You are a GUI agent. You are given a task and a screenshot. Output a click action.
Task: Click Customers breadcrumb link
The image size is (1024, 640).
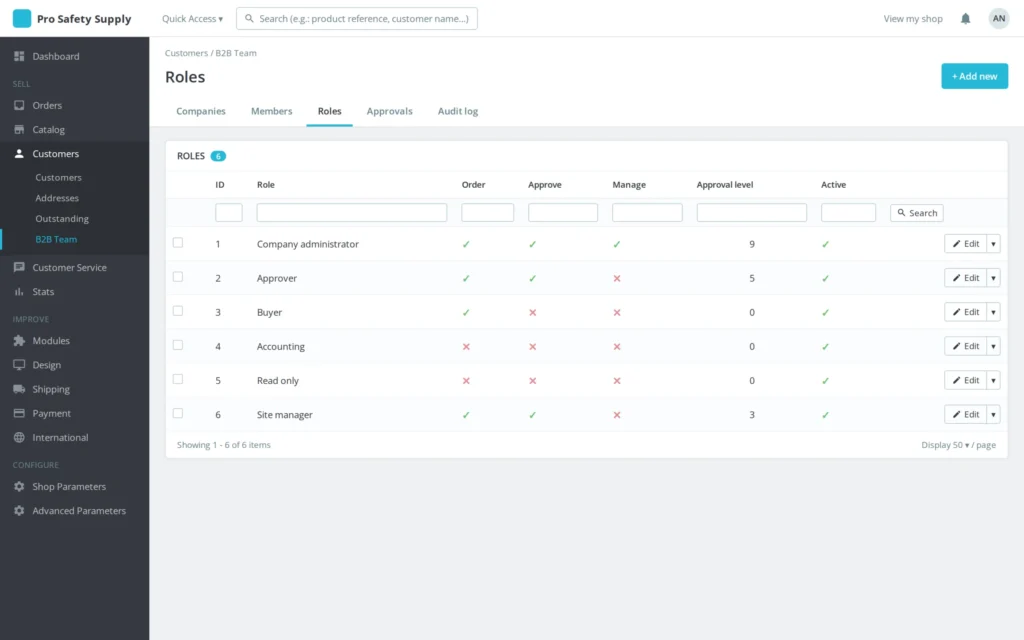click(x=186, y=53)
